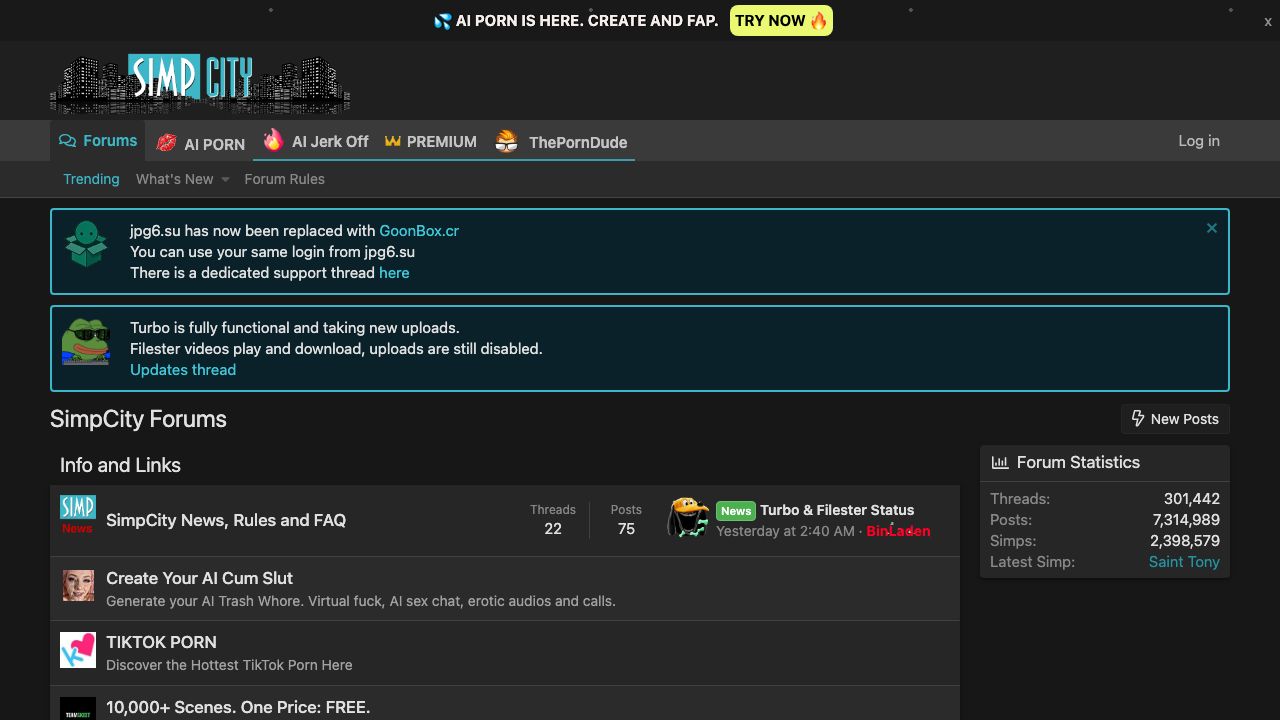Click the green cube mascot icon
Screen dimensions: 1280x720
pos(86,244)
